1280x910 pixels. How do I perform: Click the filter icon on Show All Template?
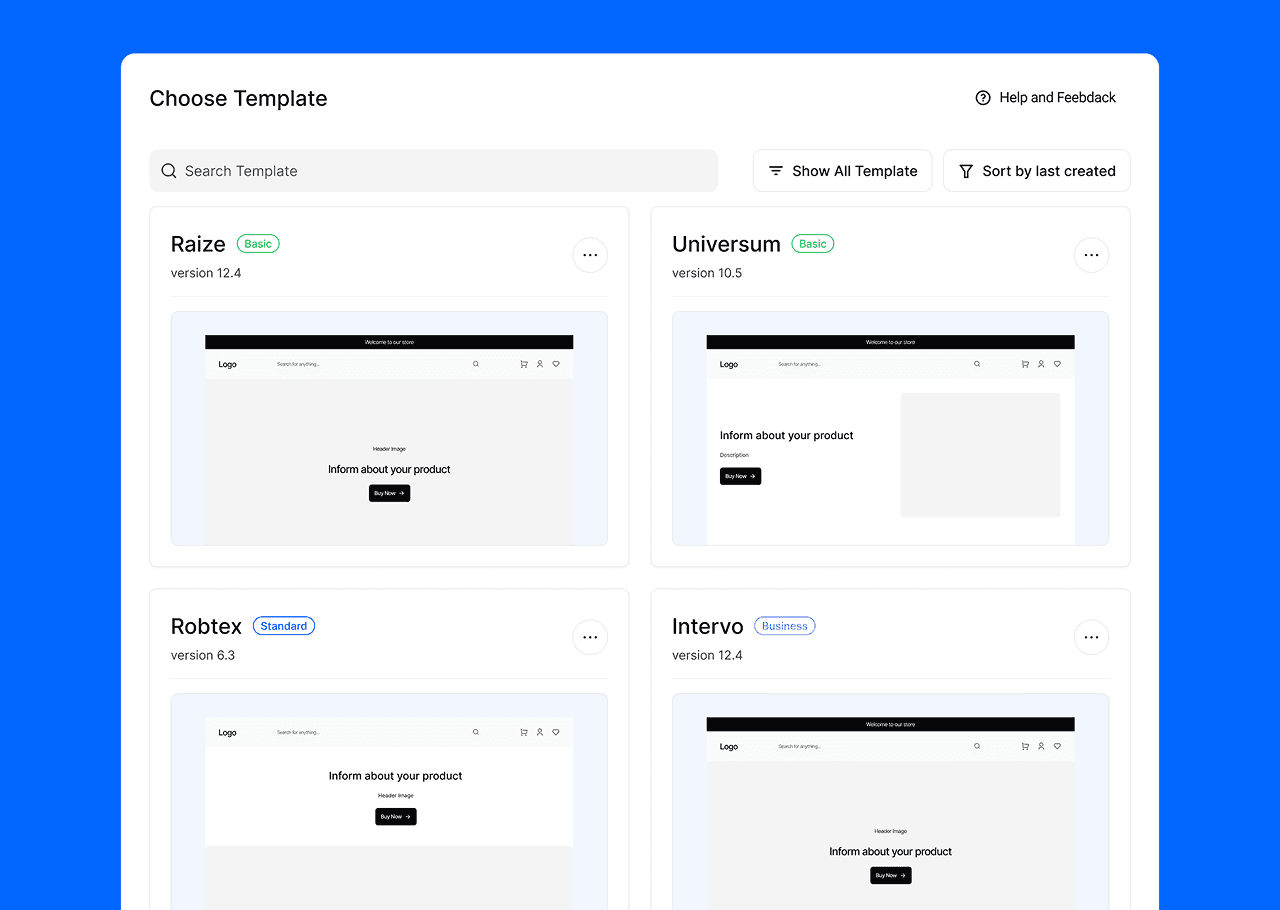click(x=776, y=170)
